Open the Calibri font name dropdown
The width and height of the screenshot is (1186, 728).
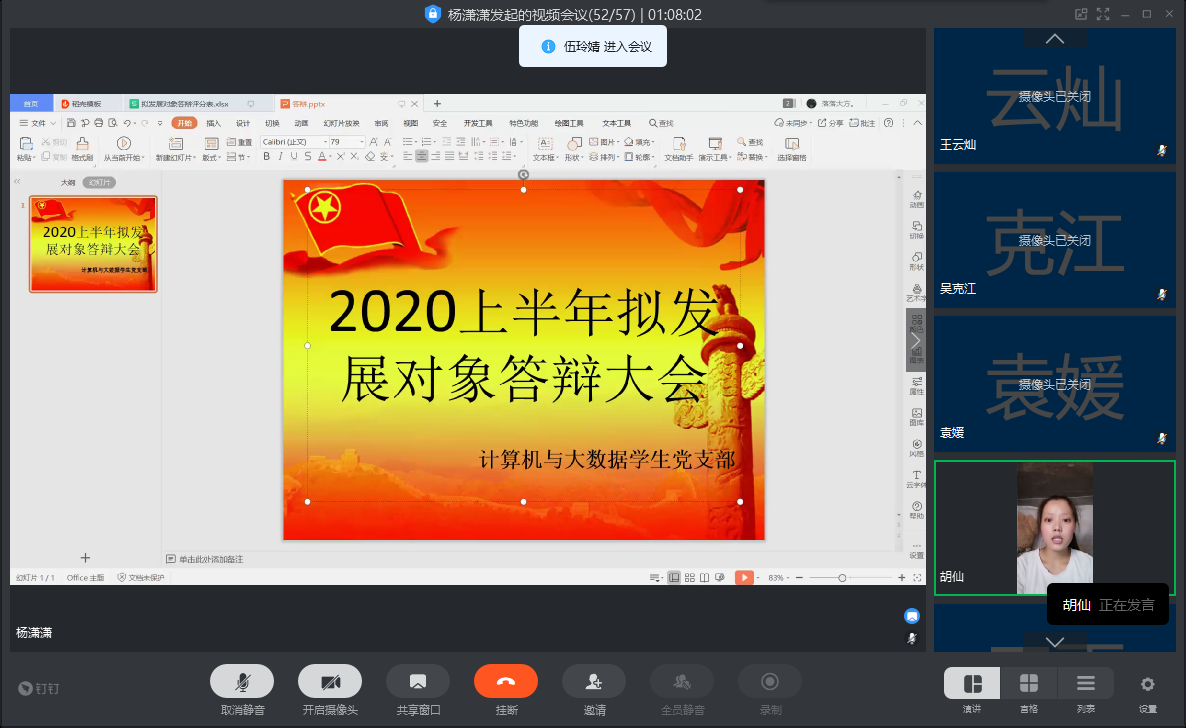click(x=293, y=142)
